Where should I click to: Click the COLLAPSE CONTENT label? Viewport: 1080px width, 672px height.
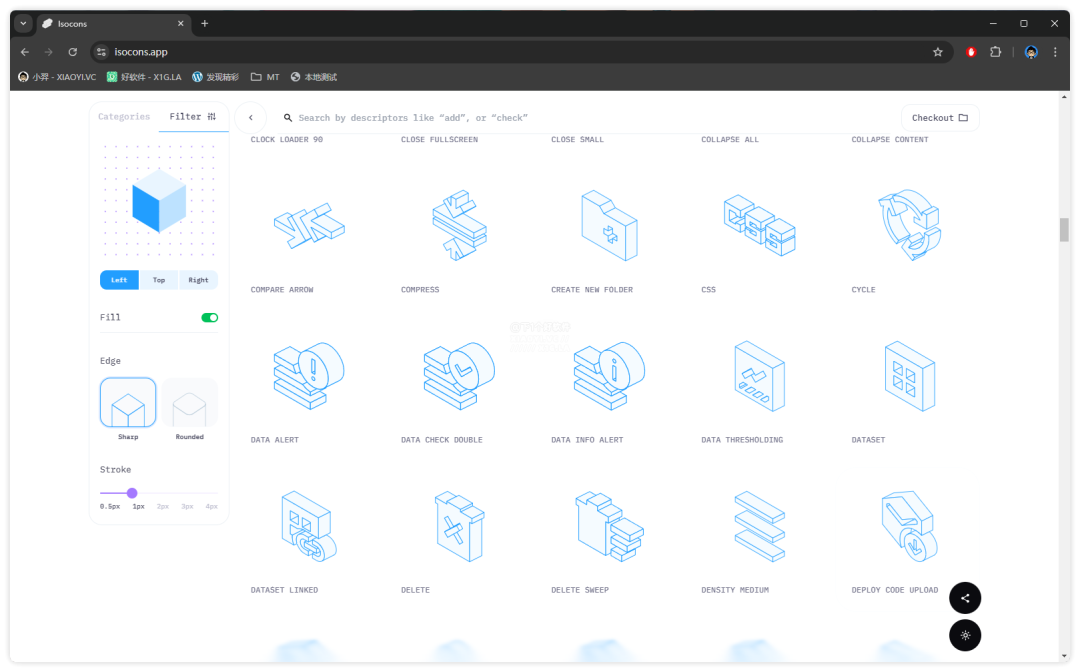(x=890, y=140)
